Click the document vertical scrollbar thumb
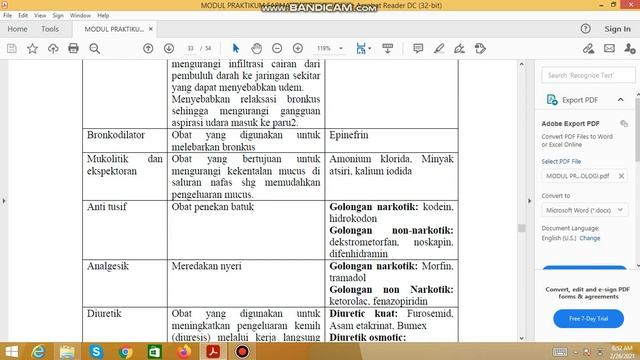Viewport: 640px width, 360px height. 521,228
